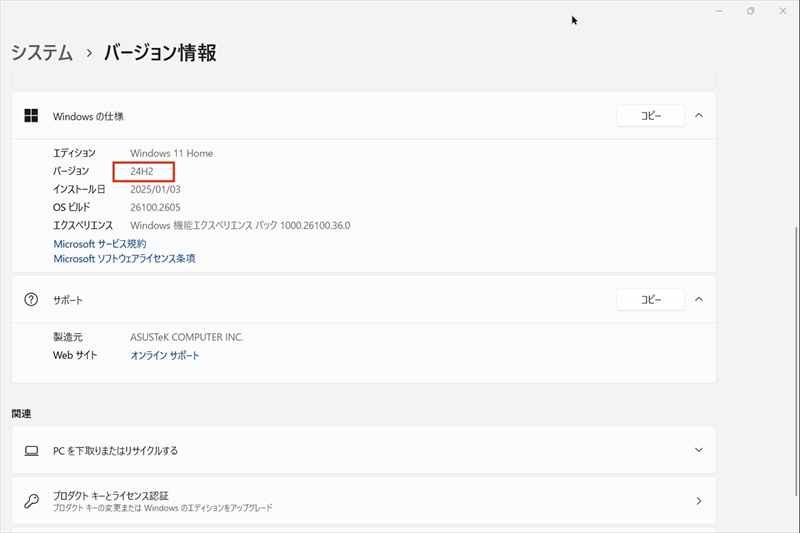Screen dimensions: 800x533
Task: Select the バージョン情報 breadcrumb title
Action: coord(160,53)
